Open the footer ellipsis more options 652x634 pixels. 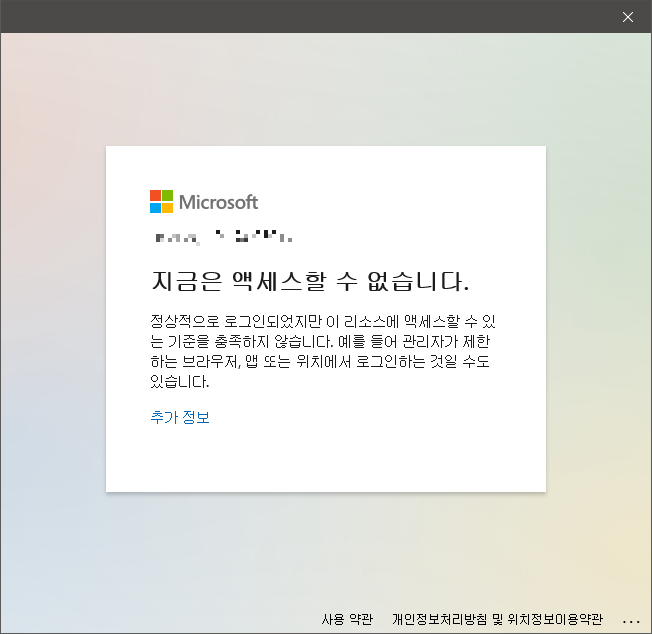pyautogui.click(x=631, y=622)
